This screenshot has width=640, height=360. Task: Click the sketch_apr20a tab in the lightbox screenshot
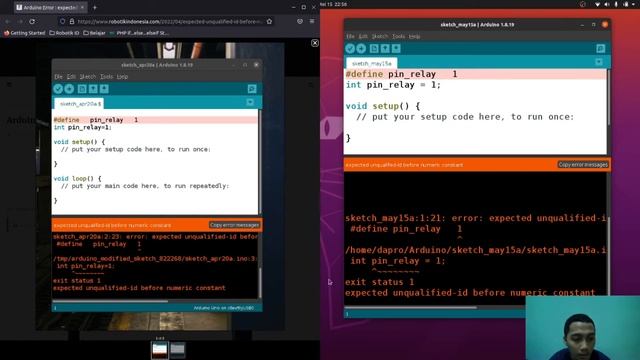click(79, 104)
